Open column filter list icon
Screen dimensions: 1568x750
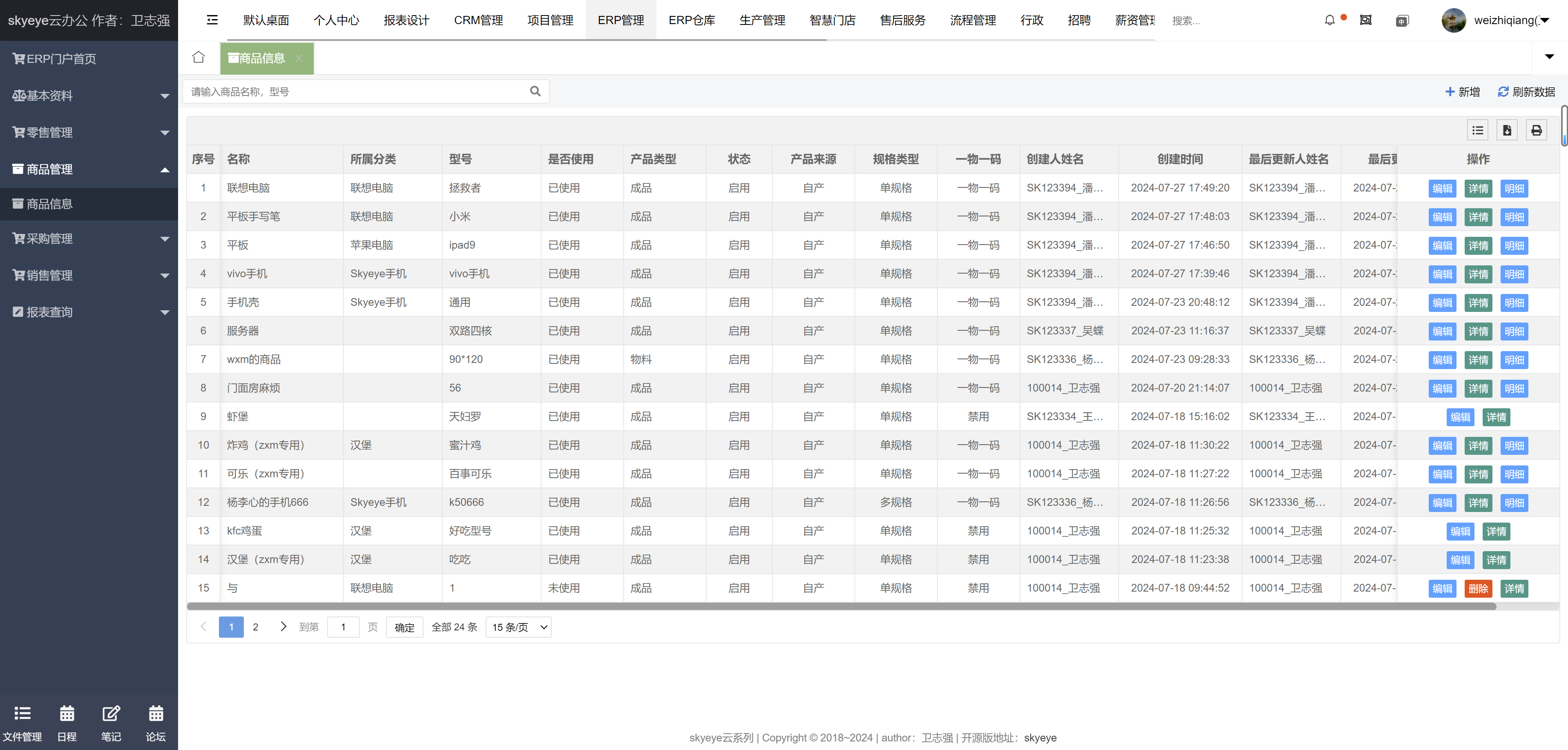[1477, 130]
